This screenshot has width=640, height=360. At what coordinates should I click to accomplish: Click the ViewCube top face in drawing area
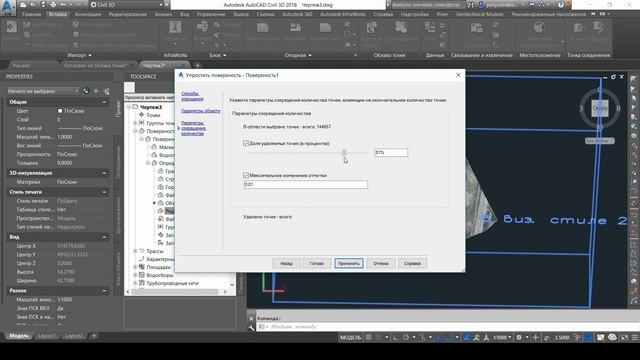[x=600, y=108]
